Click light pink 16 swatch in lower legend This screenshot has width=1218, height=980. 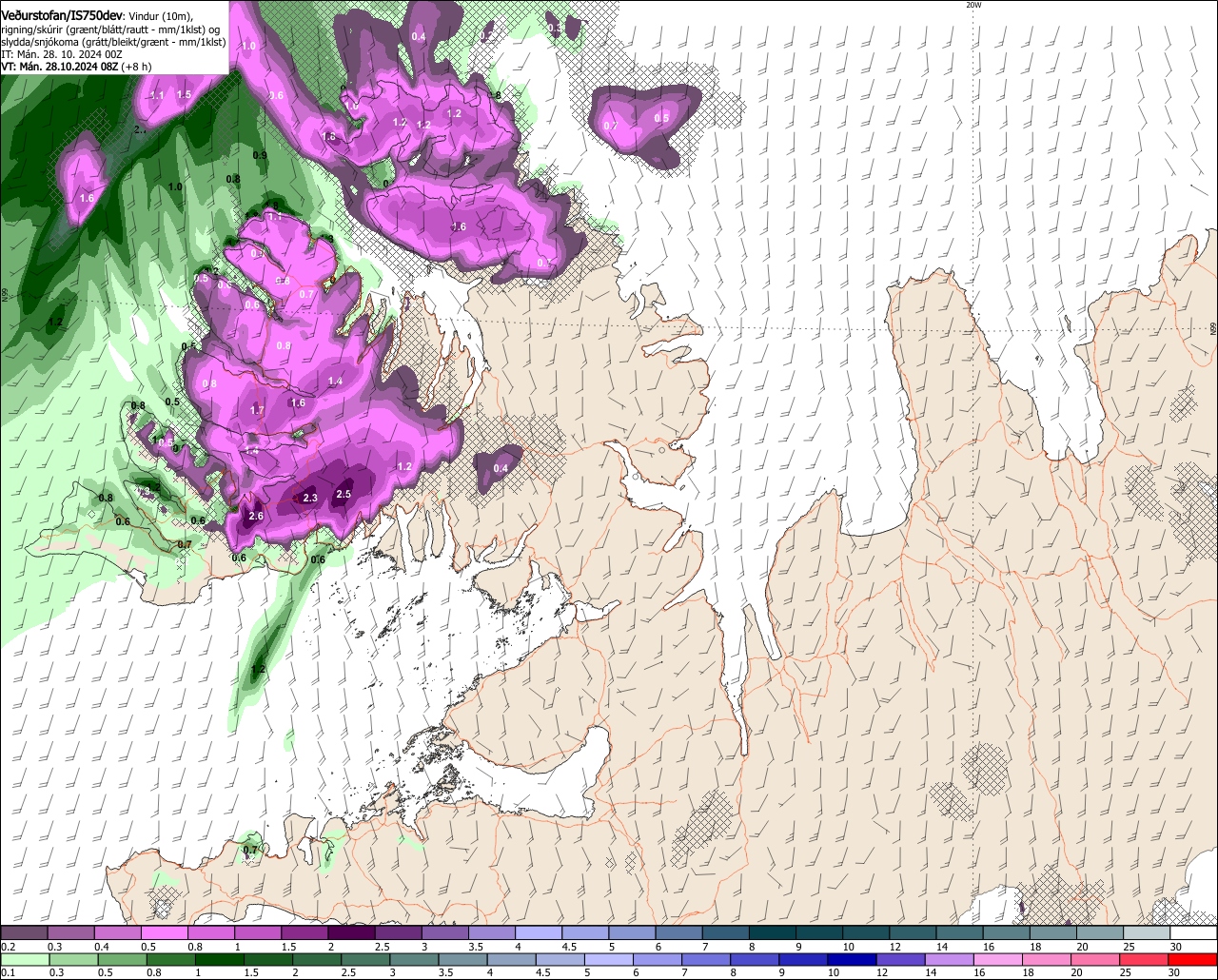coord(998,959)
